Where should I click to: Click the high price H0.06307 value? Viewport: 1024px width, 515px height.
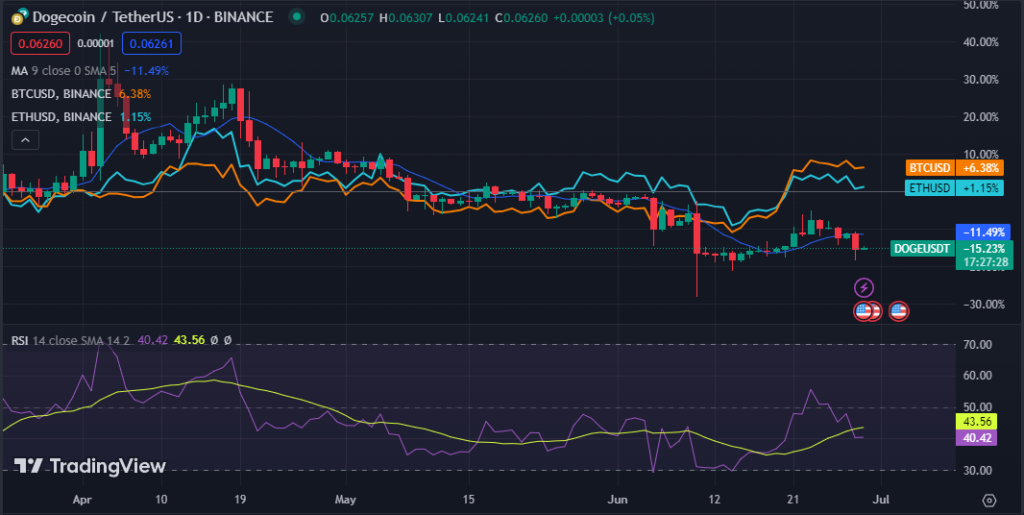[x=405, y=18]
